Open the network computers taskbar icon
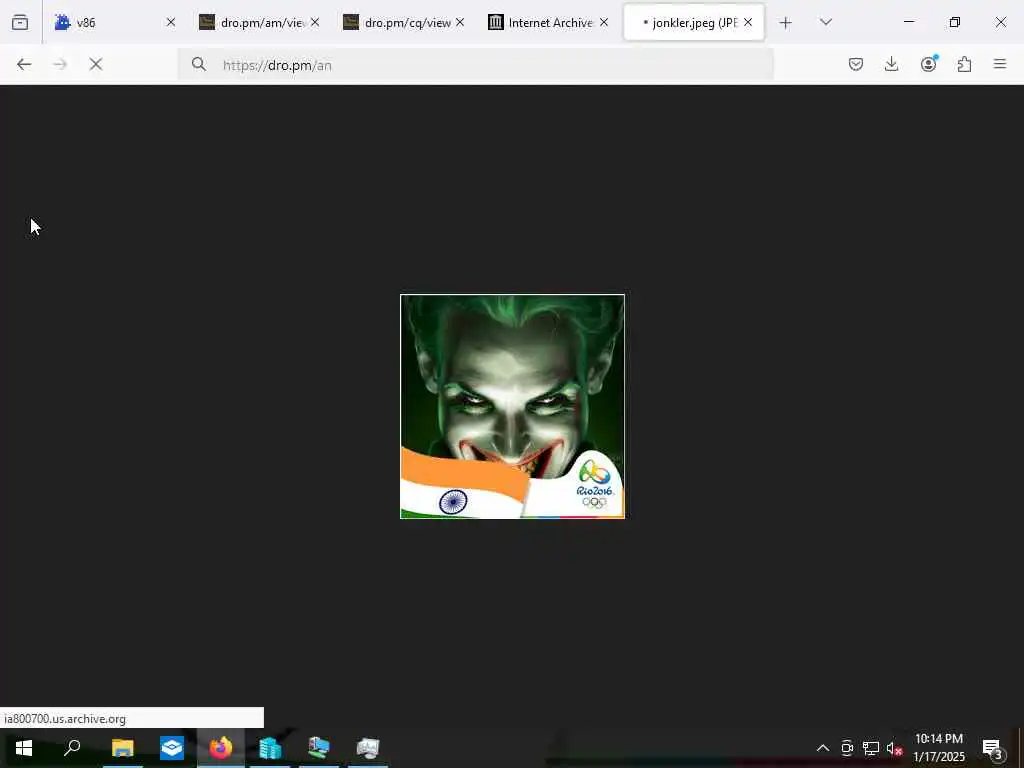This screenshot has width=1024, height=768. coord(319,748)
